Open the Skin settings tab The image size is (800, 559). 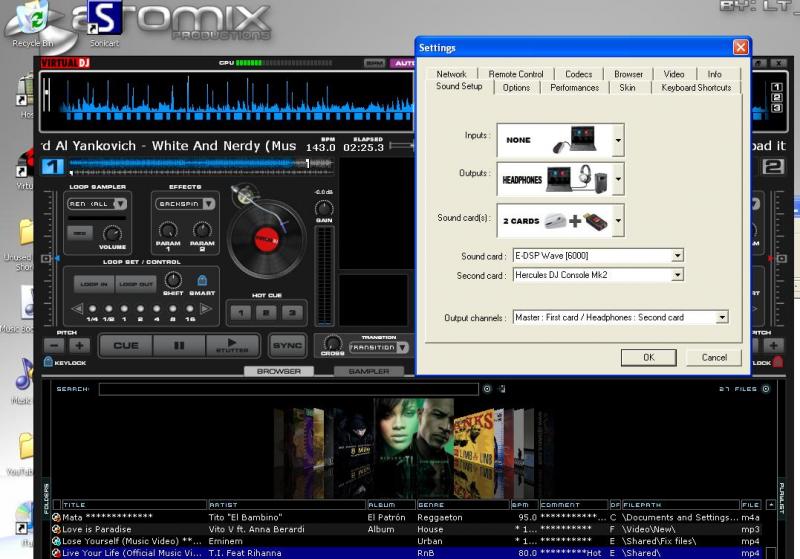pyautogui.click(x=628, y=88)
